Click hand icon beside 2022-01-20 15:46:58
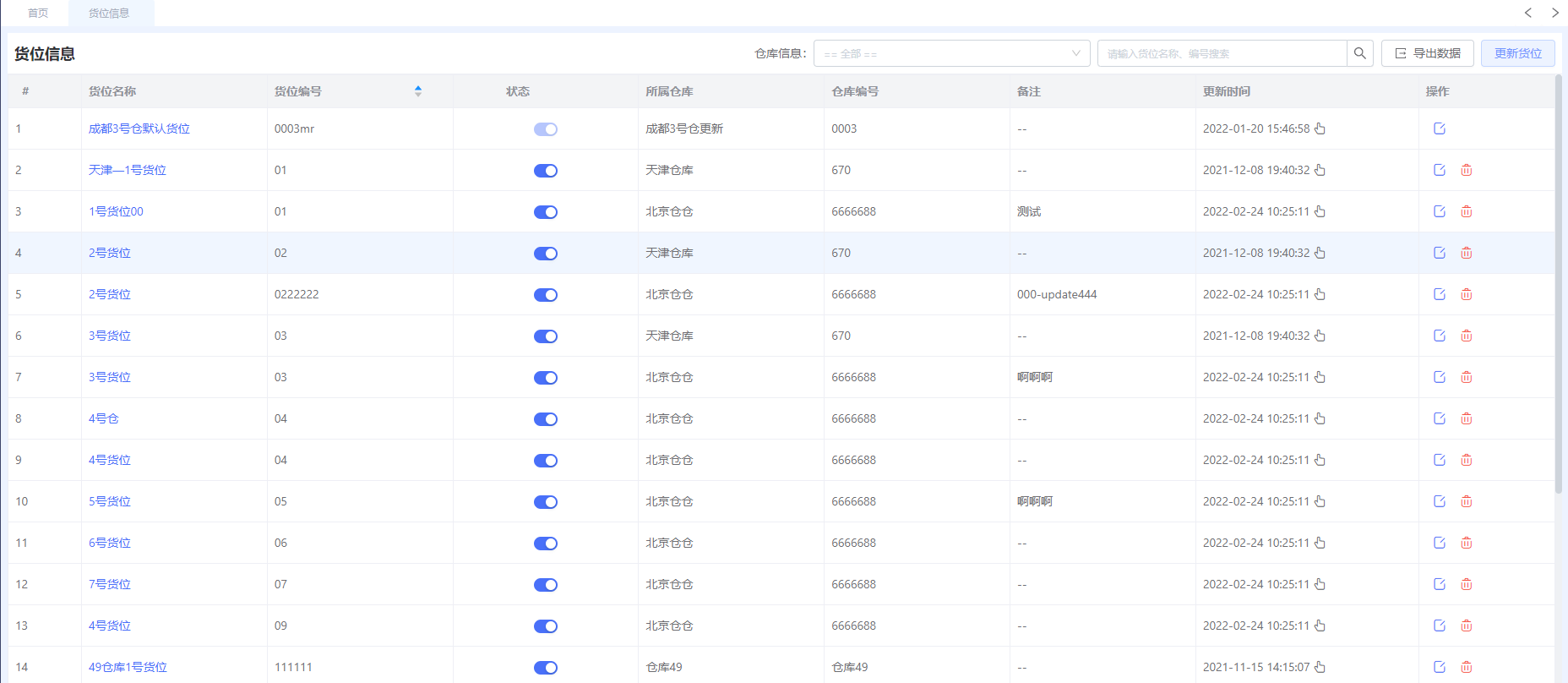This screenshot has width=1568, height=683. pyautogui.click(x=1320, y=128)
